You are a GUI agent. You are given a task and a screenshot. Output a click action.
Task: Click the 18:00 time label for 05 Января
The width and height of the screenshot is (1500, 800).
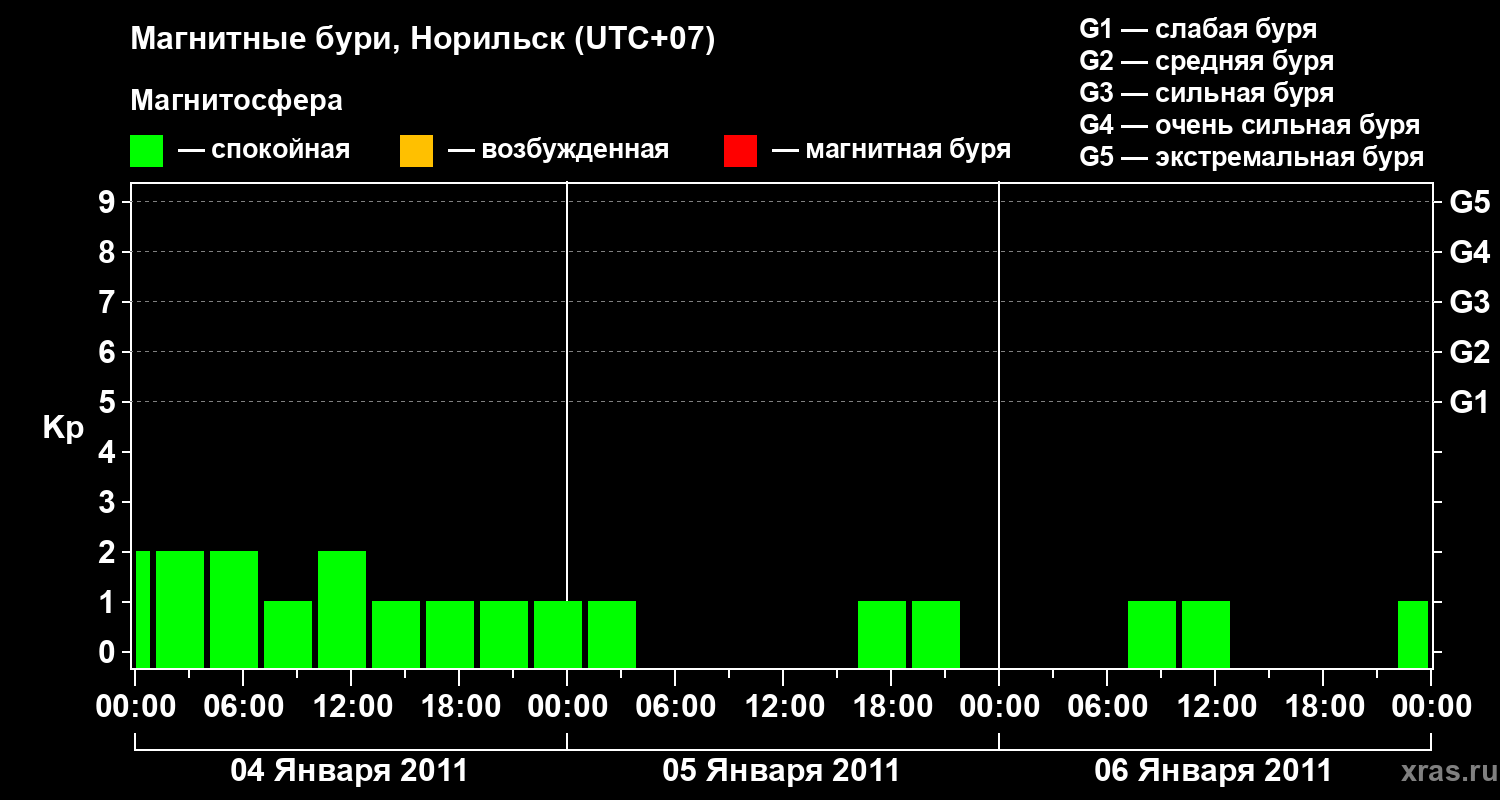(891, 707)
